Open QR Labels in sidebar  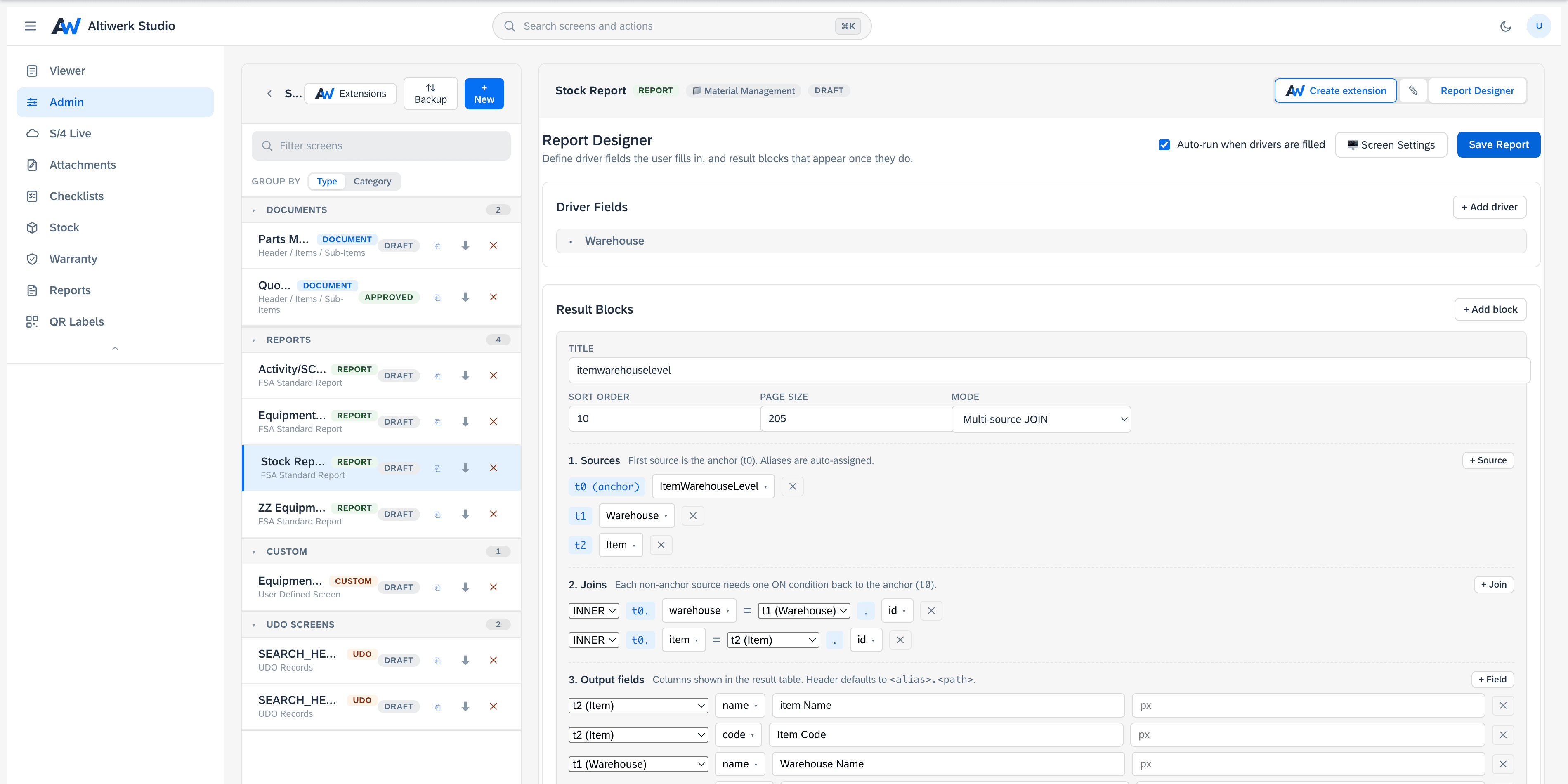pyautogui.click(x=115, y=322)
